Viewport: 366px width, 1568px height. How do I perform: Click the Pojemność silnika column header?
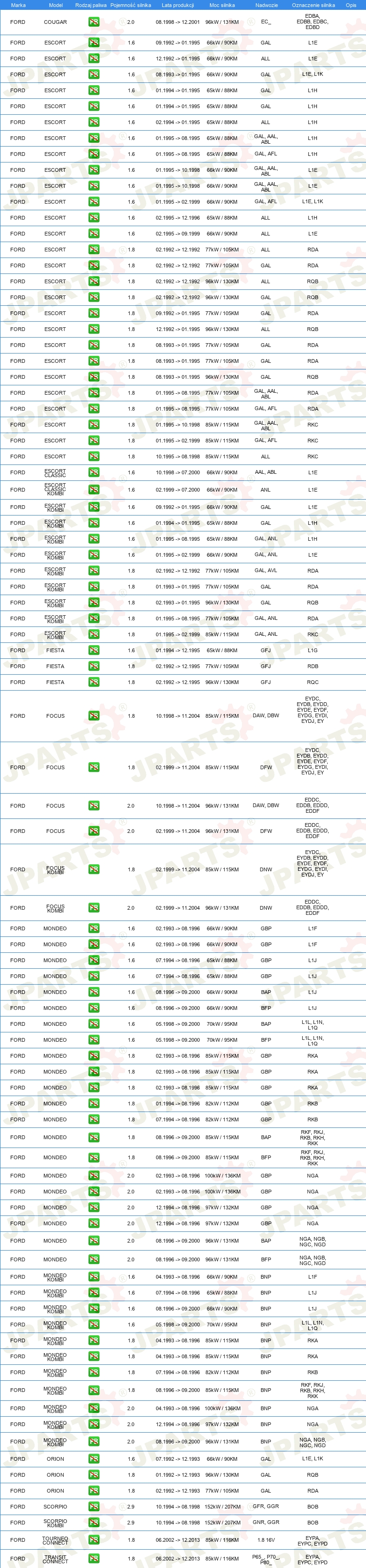click(x=131, y=5)
